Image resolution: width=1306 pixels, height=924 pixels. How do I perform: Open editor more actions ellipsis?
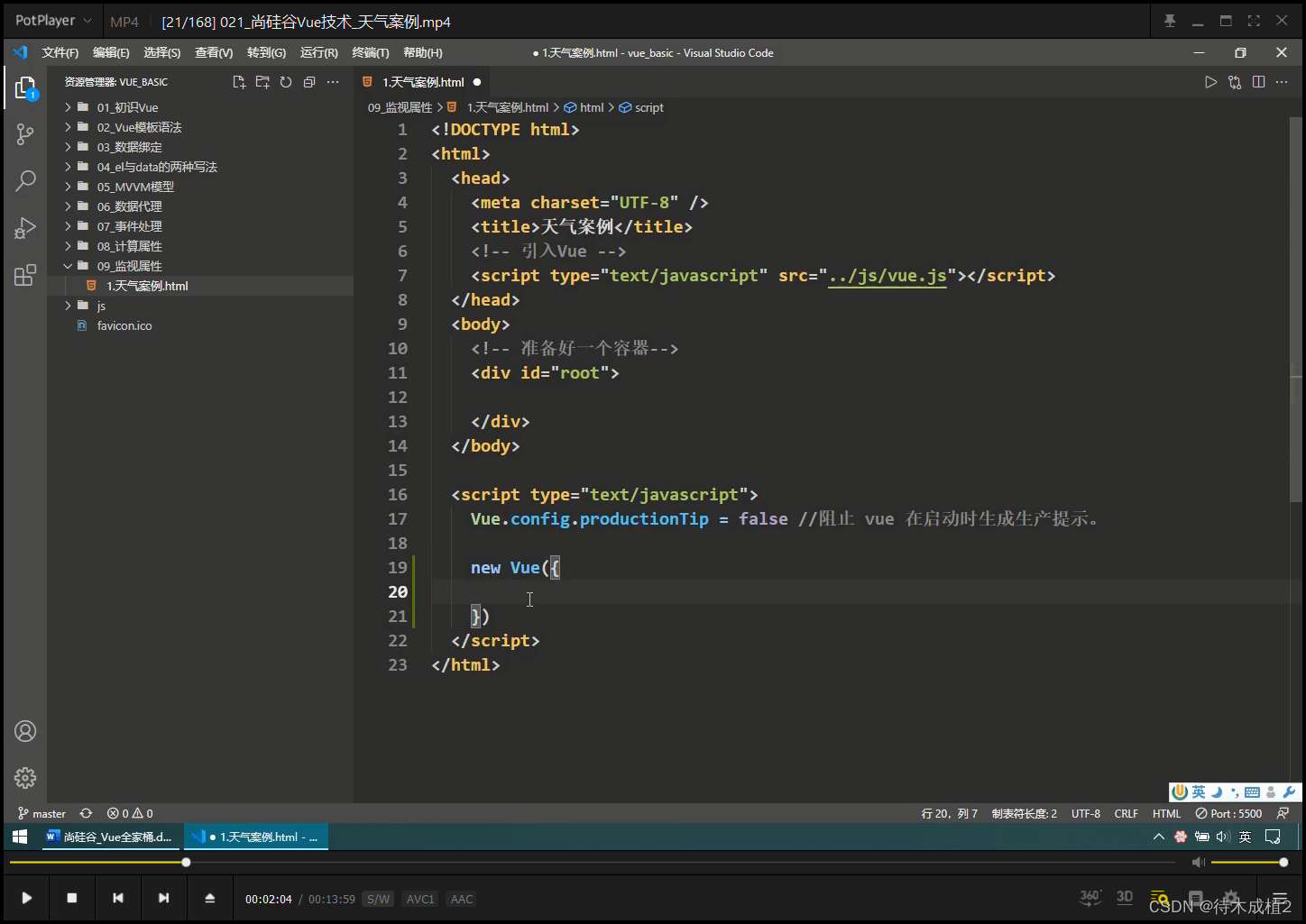1282,82
